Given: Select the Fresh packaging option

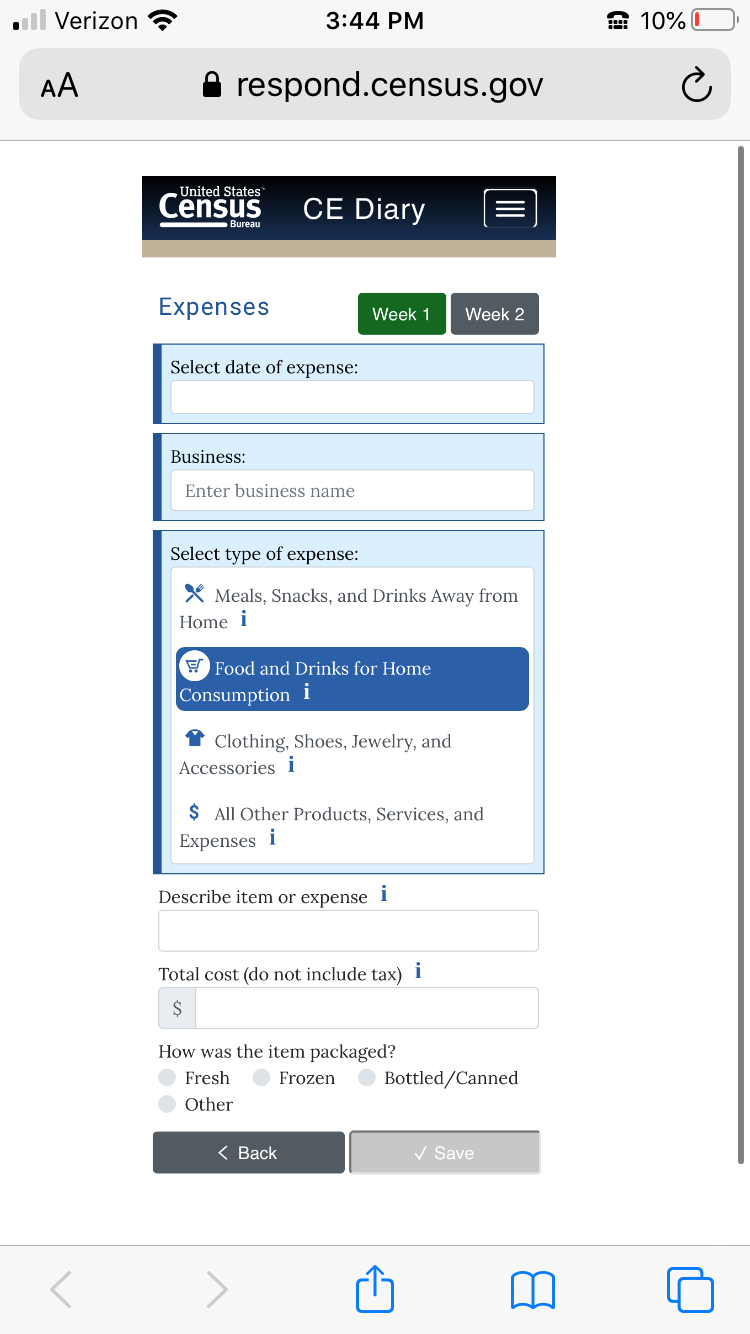Looking at the screenshot, I should tap(167, 1078).
